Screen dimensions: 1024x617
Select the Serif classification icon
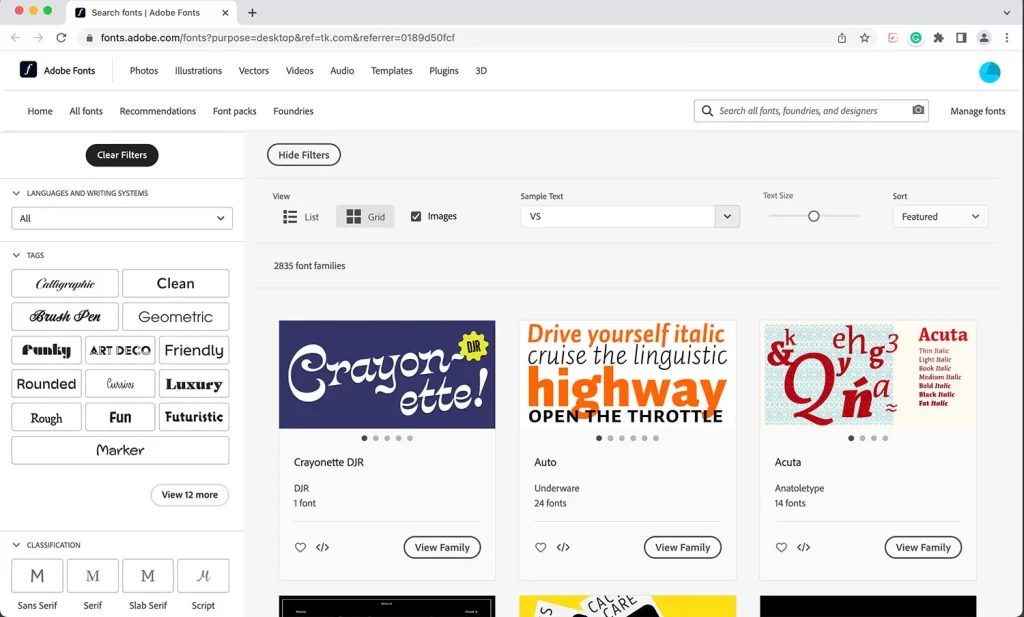pos(93,576)
